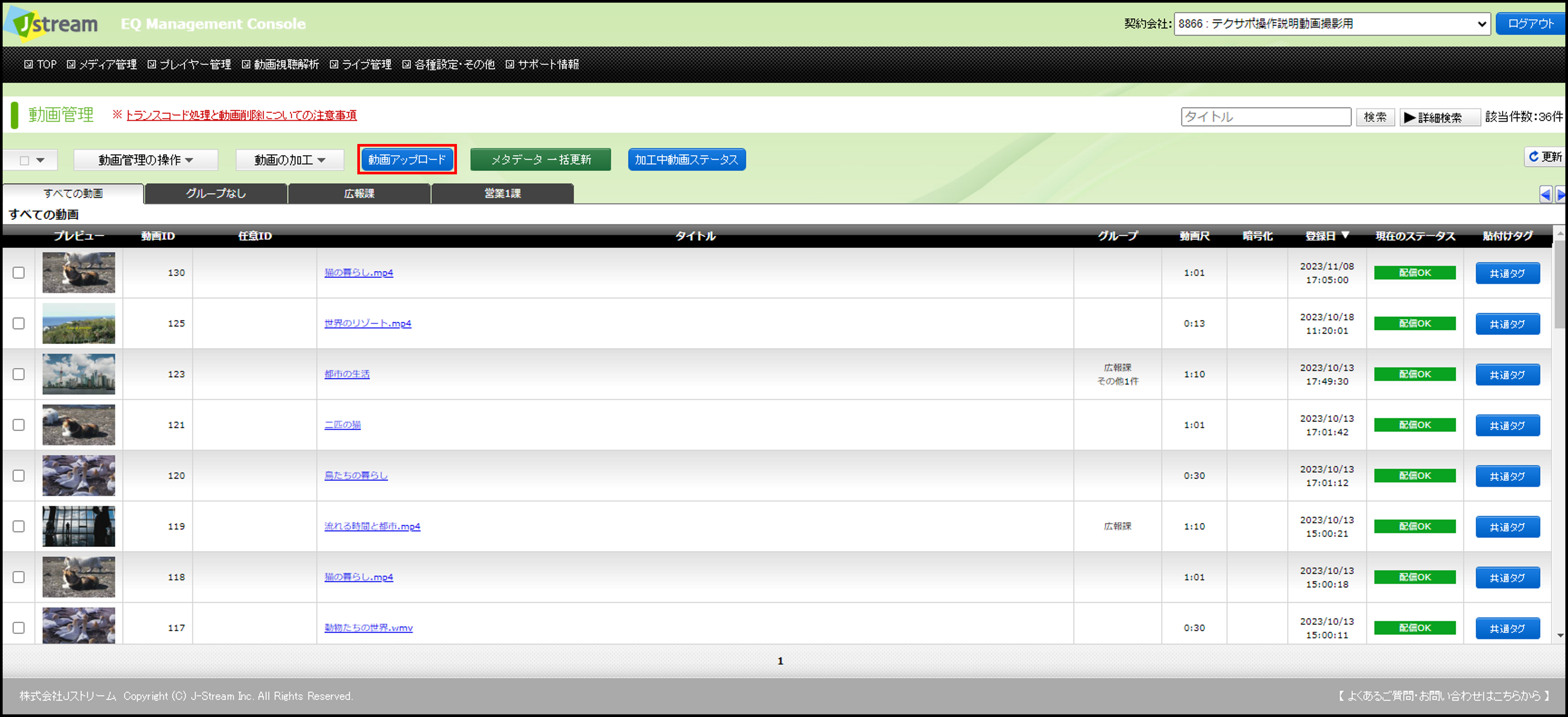This screenshot has width=1568, height=717.
Task: Open 二匹の猫 title link
Action: click(343, 425)
